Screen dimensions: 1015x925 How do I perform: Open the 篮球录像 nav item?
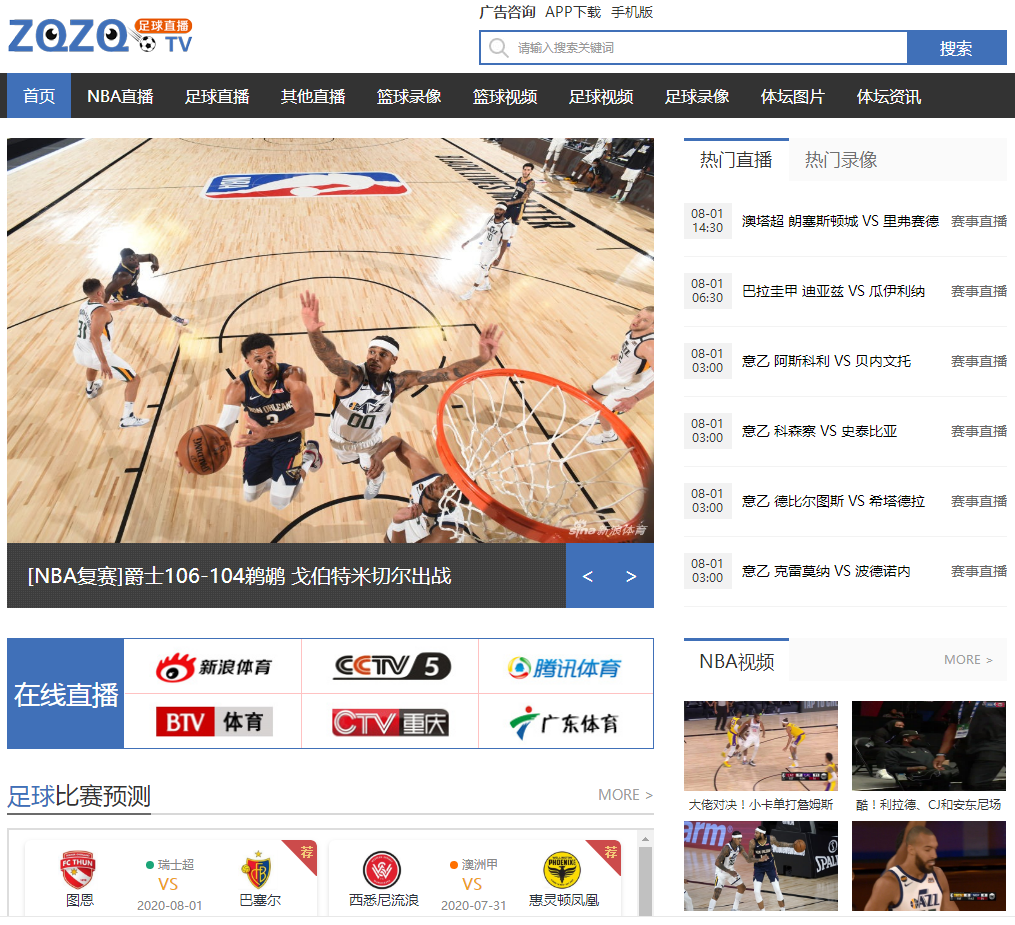pyautogui.click(x=408, y=96)
